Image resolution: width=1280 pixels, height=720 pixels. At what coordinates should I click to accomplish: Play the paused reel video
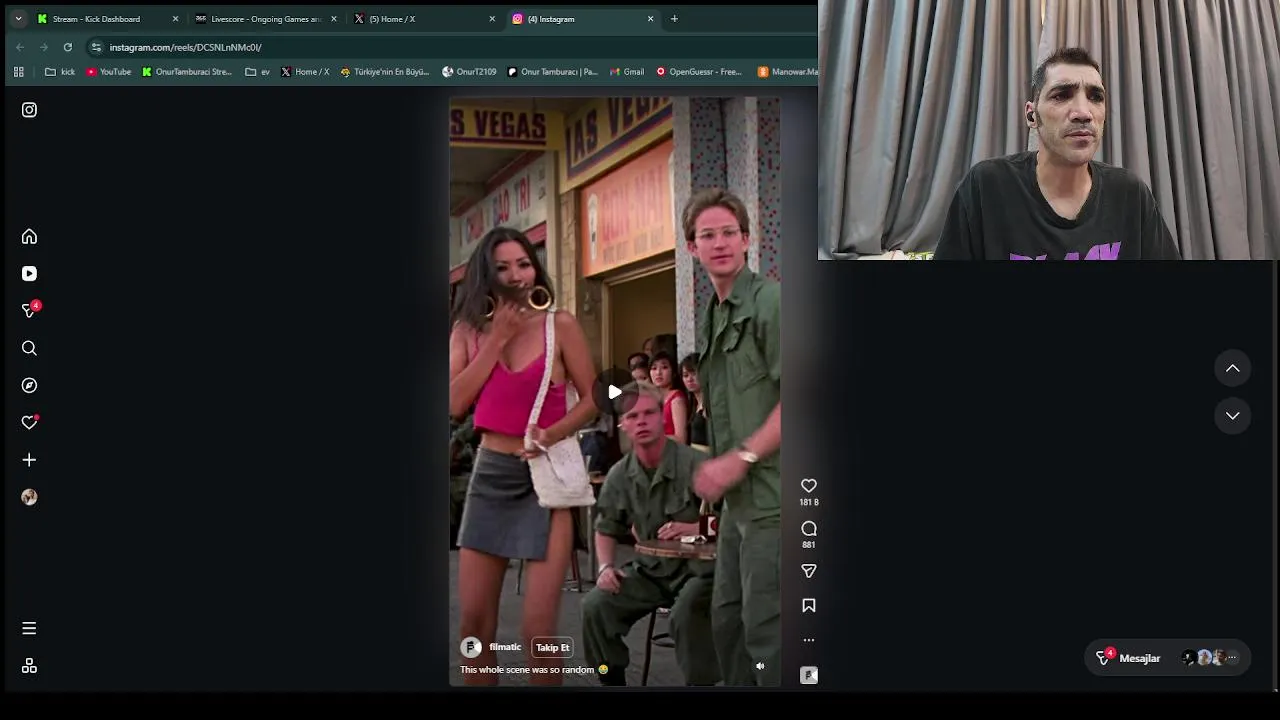pos(614,392)
